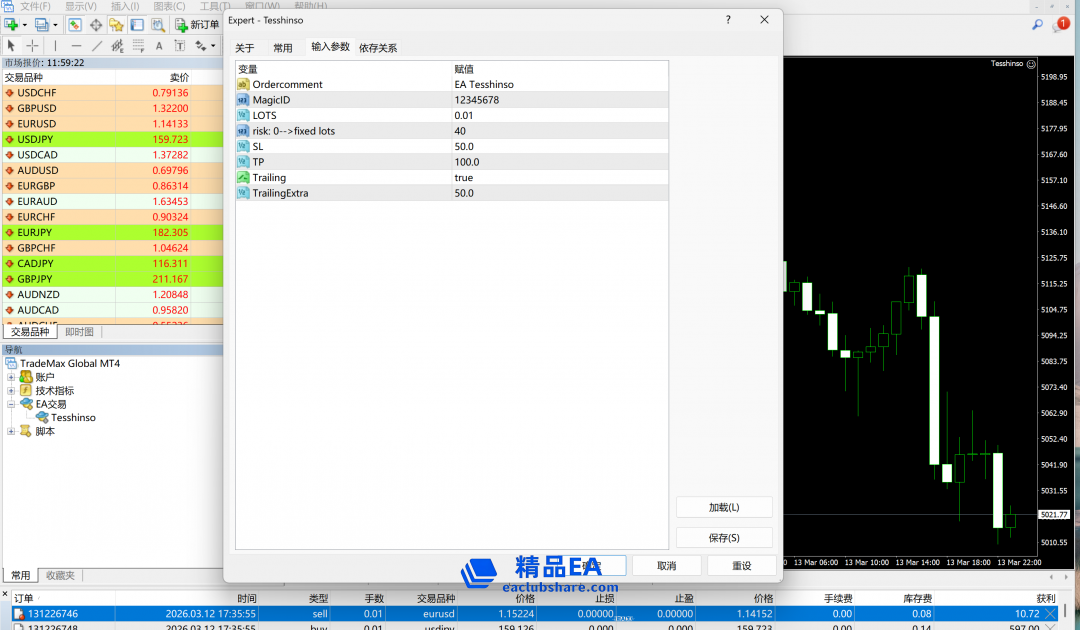Viewport: 1080px width, 630px height.
Task: Select the Crosshair cursor tool
Action: click(x=33, y=46)
